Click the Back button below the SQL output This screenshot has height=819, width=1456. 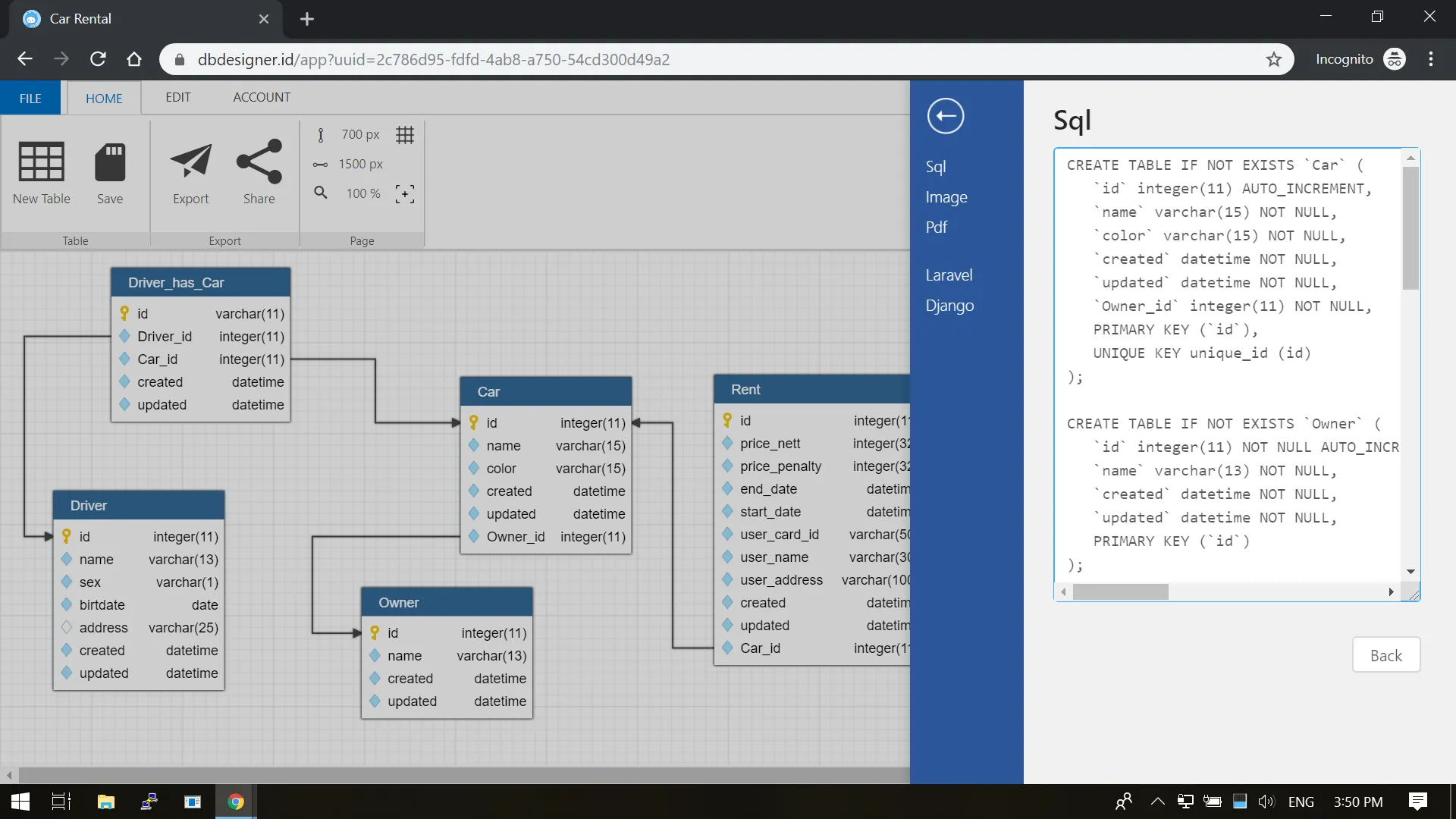(1386, 654)
